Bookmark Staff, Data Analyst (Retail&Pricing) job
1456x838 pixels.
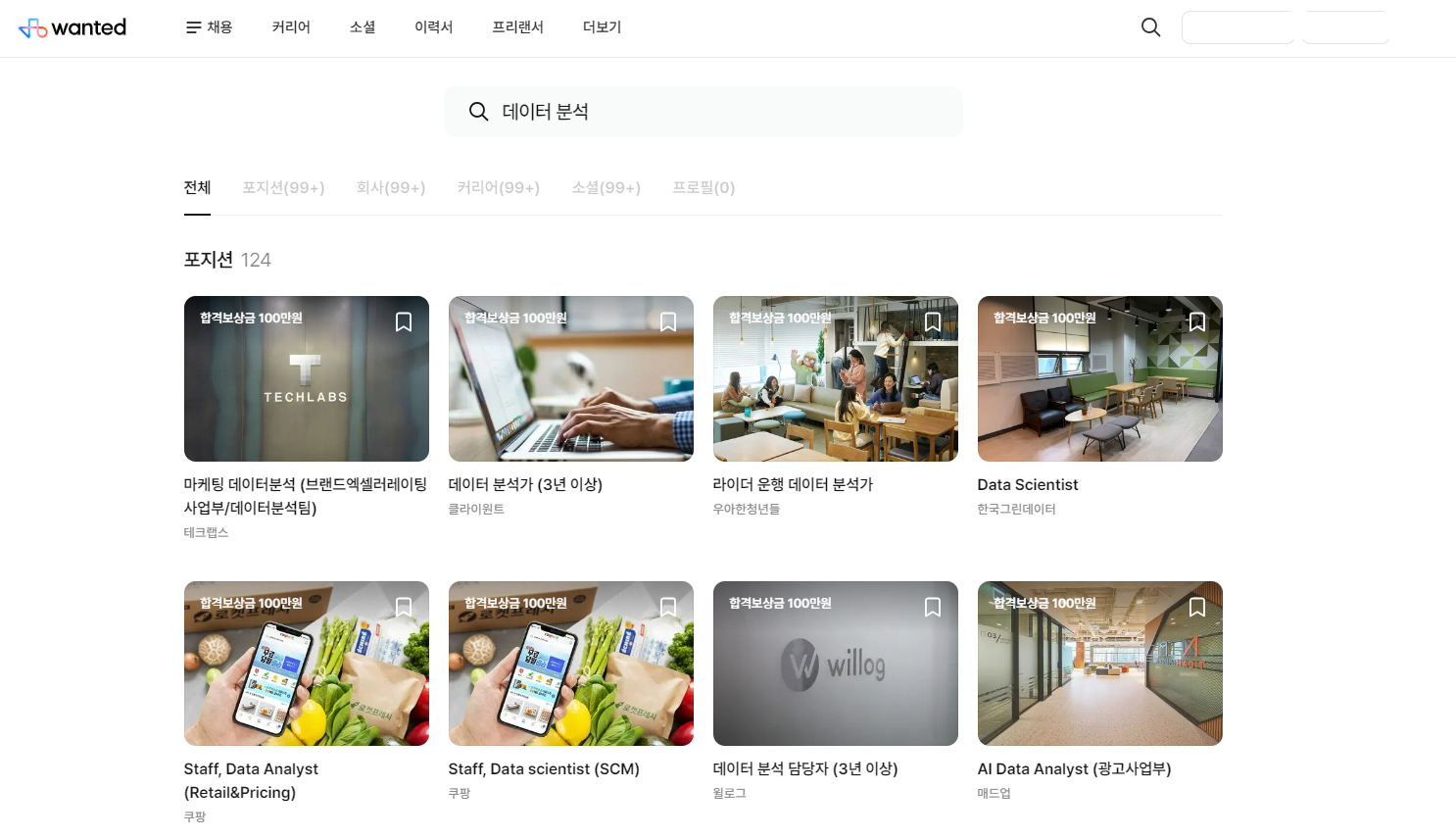tap(403, 608)
